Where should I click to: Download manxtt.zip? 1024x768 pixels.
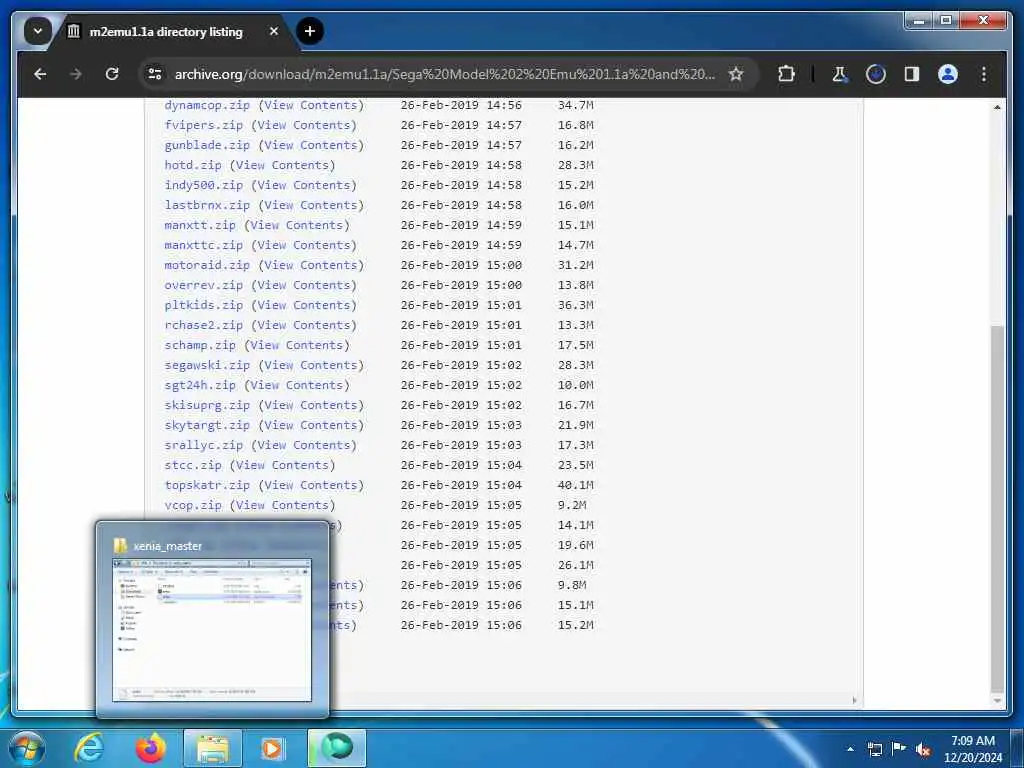[200, 225]
